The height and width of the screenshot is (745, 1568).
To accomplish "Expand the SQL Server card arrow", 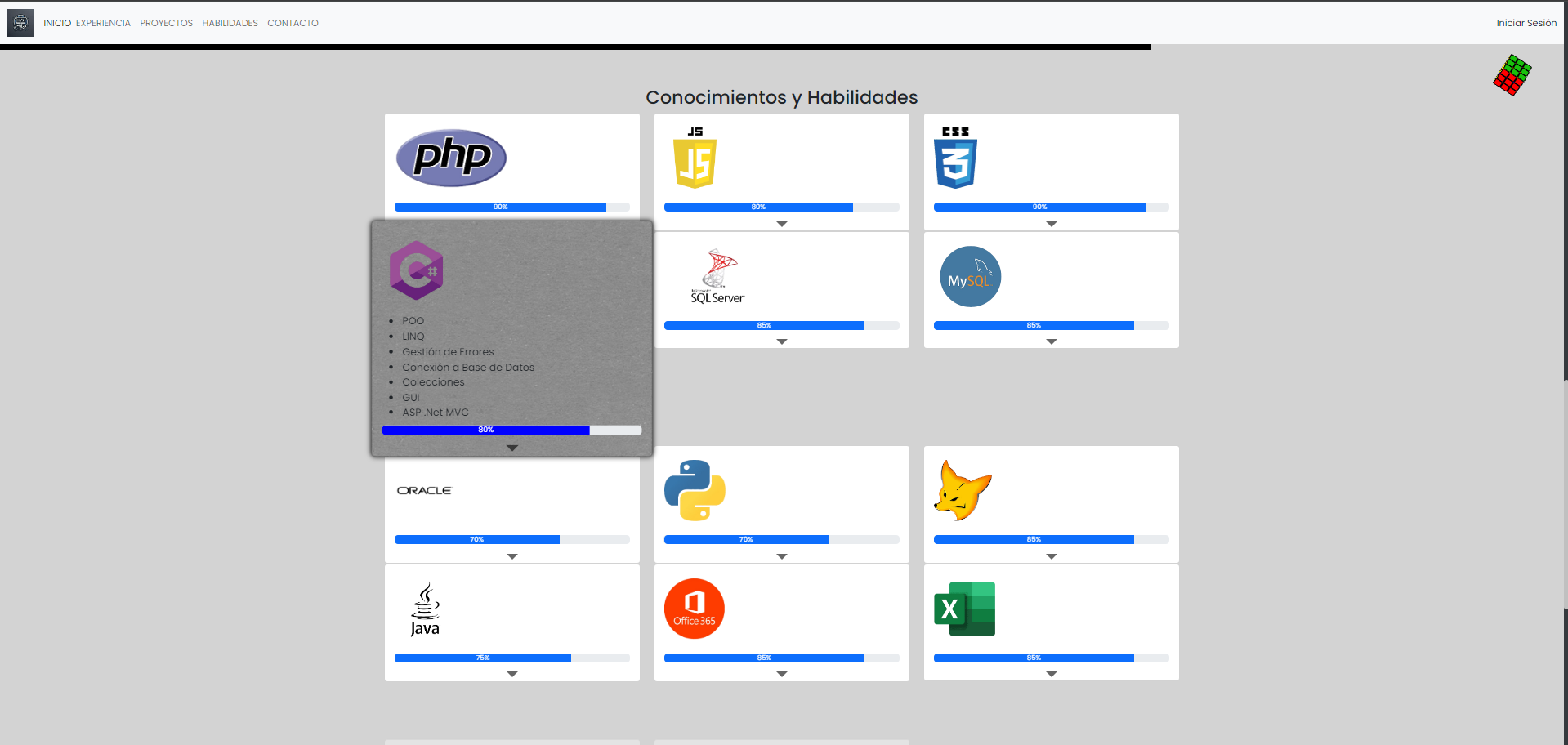I will click(782, 341).
